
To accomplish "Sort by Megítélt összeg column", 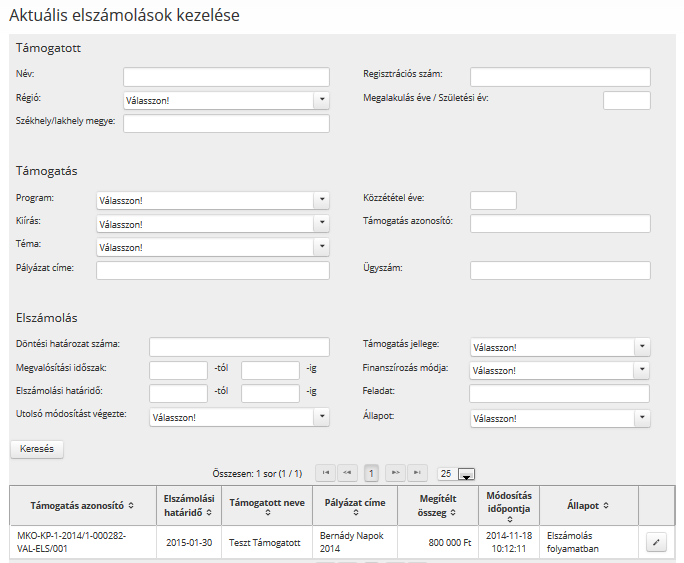I will [453, 513].
